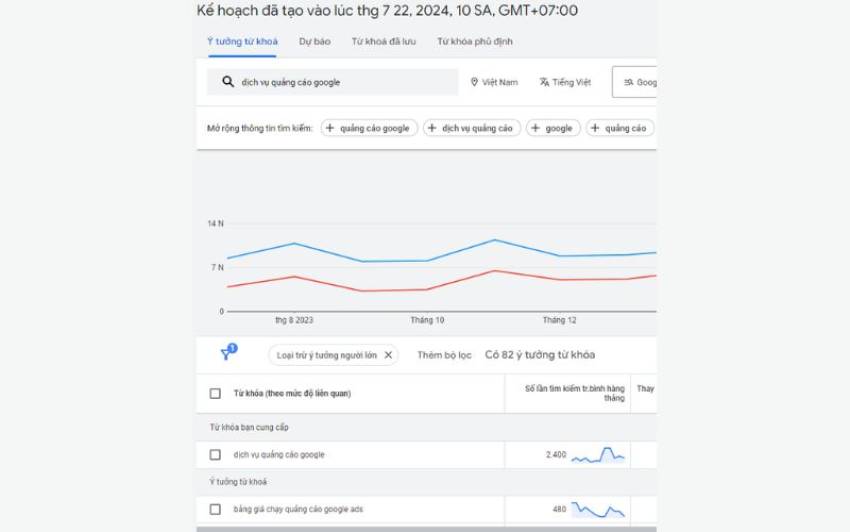The image size is (850, 532).
Task: Click 'Tháng 12' chart axis label
Action: coord(559,320)
